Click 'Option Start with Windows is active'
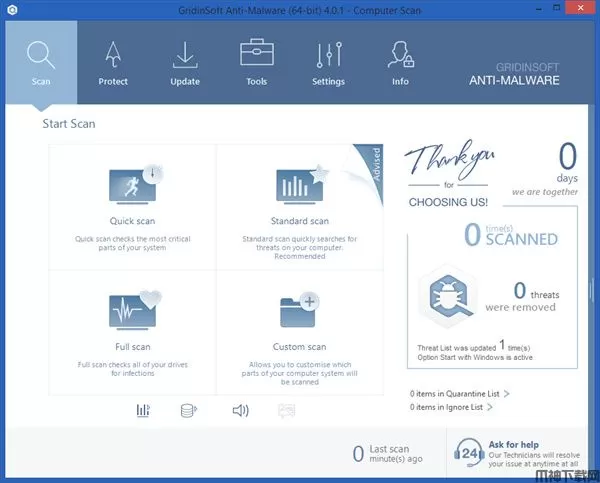The image size is (600, 483). point(475,357)
